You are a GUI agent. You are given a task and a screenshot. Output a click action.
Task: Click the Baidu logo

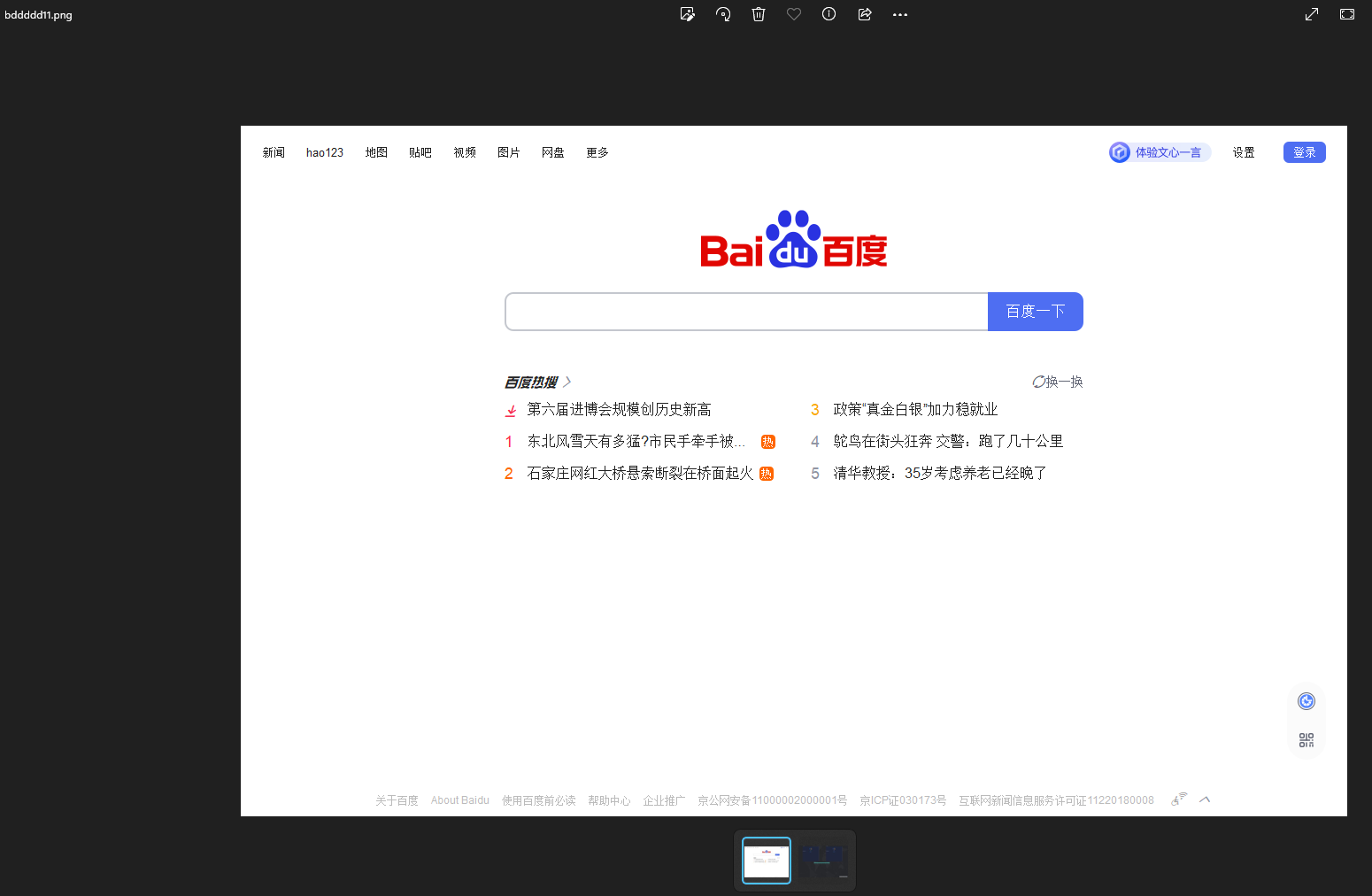click(794, 239)
